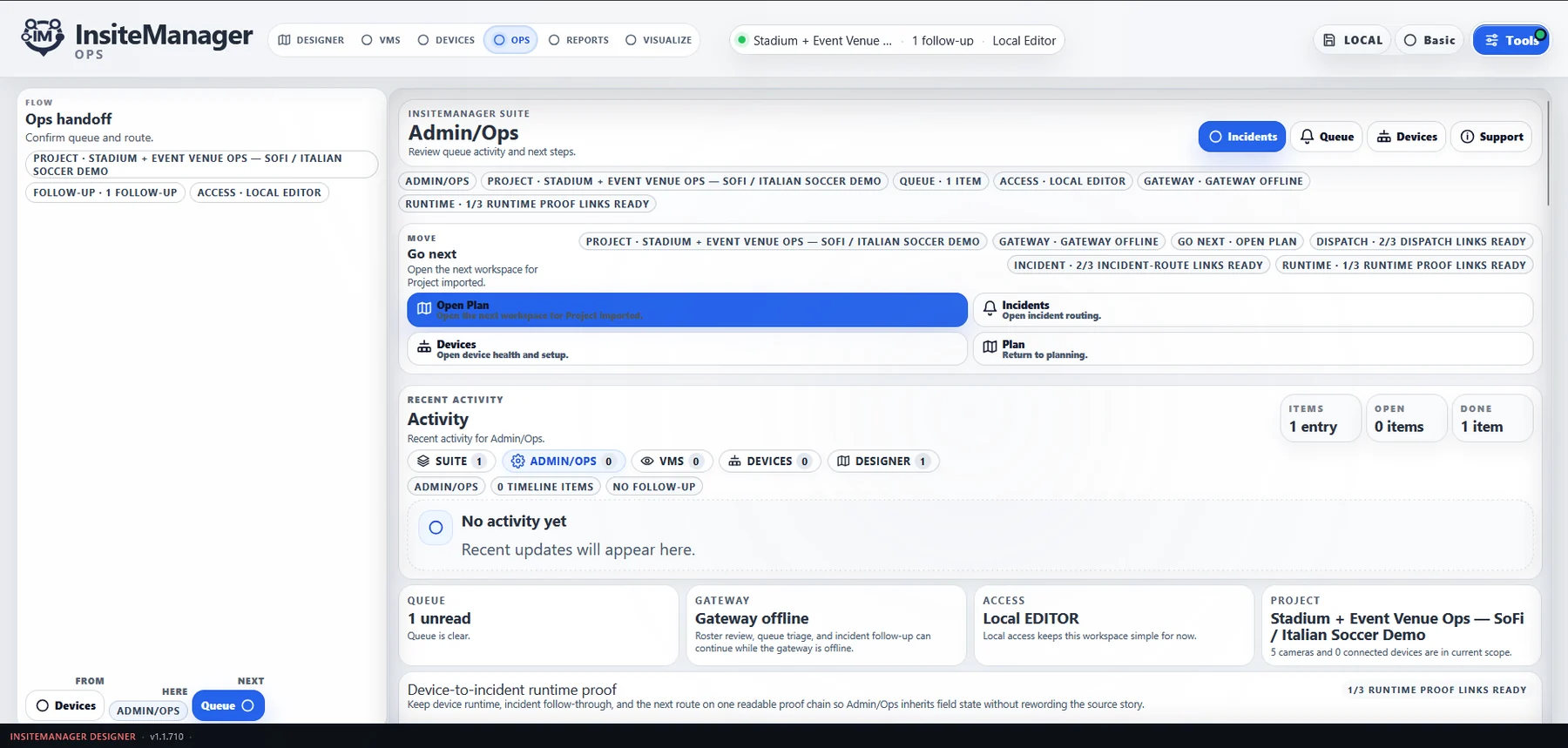The height and width of the screenshot is (748, 1568).
Task: Click the main panel vertical scrollbar
Action: click(1548, 153)
